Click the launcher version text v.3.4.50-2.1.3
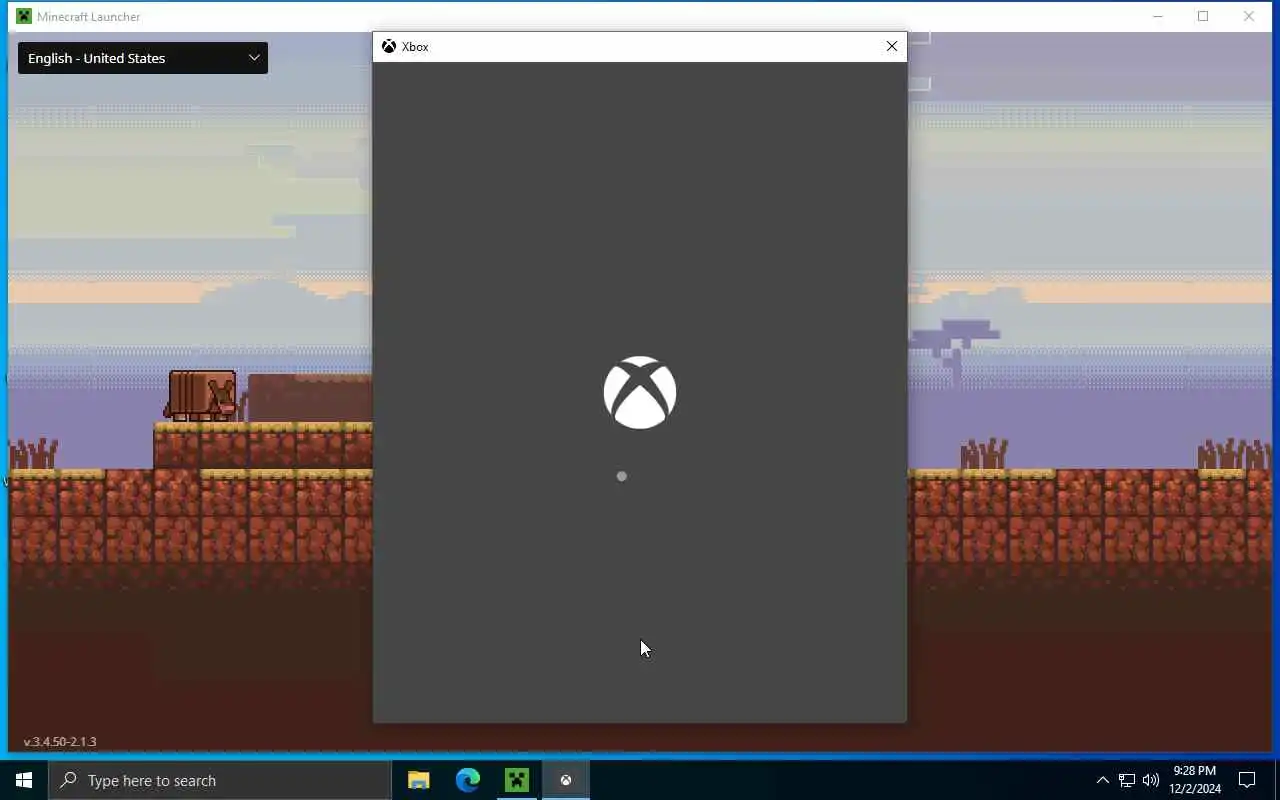1280x800 pixels. 60,742
